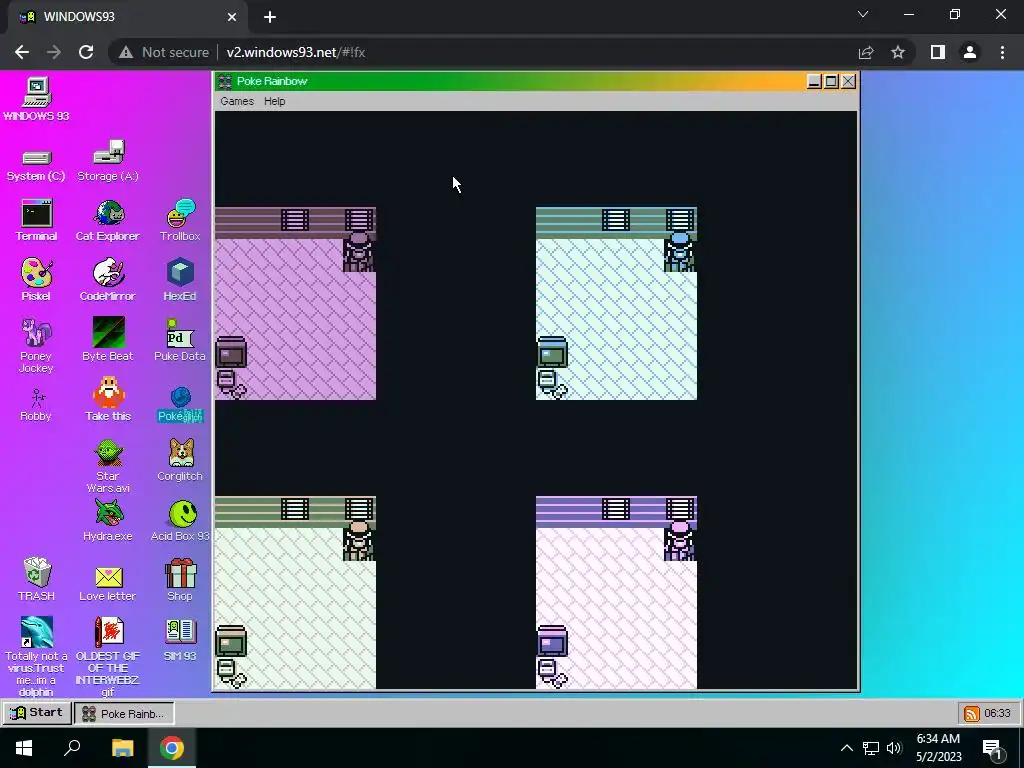Screen dimensions: 1024x768
Task: Click the Not secure warning label
Action: (x=163, y=52)
